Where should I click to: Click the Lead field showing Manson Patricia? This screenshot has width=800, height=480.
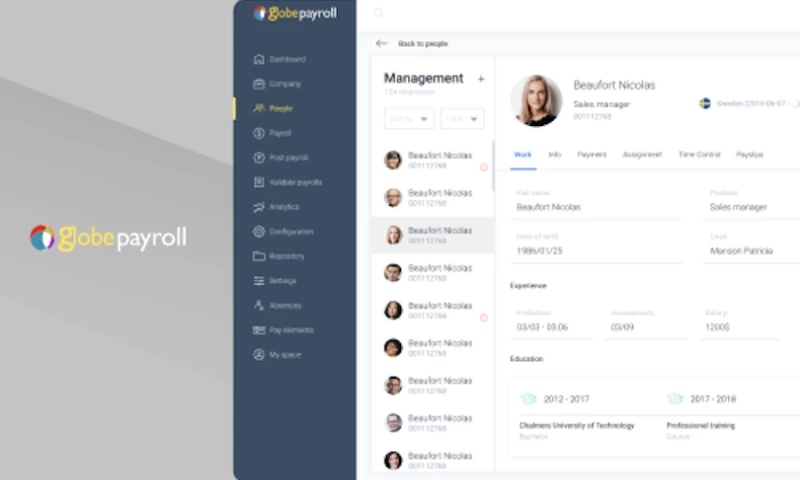click(751, 246)
